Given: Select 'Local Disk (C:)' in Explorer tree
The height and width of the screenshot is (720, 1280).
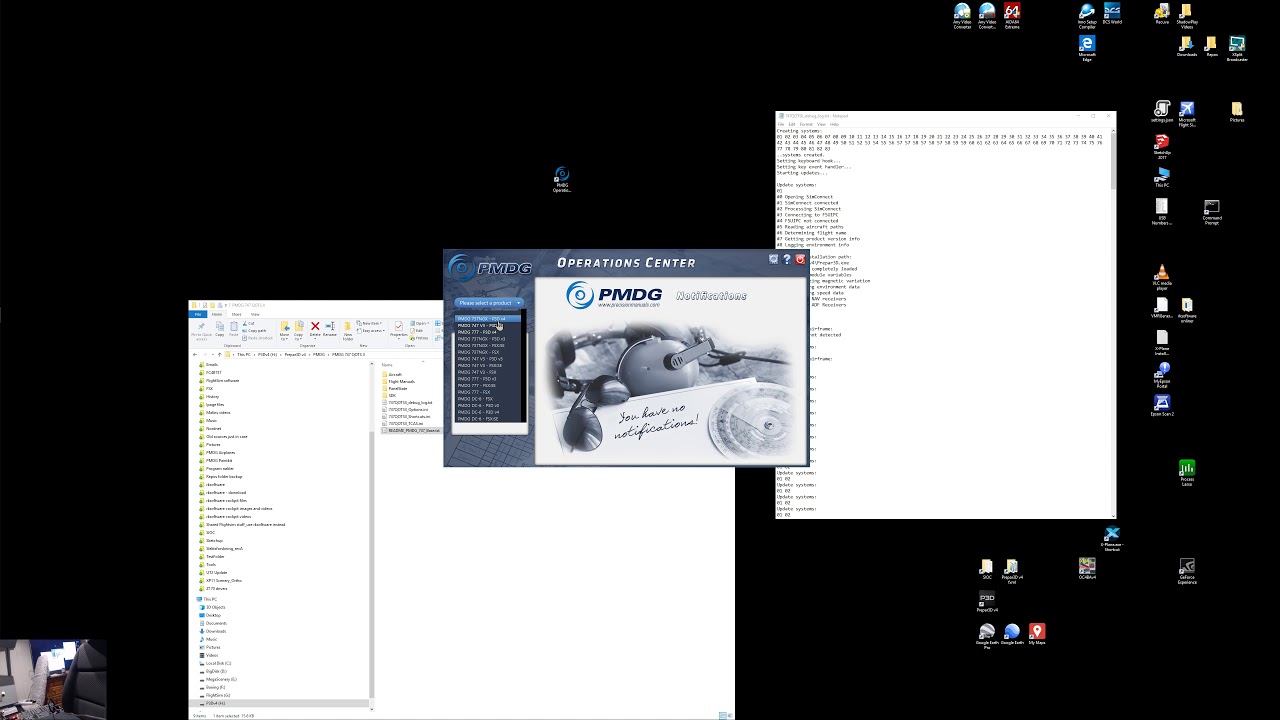Looking at the screenshot, I should pyautogui.click(x=216, y=663).
